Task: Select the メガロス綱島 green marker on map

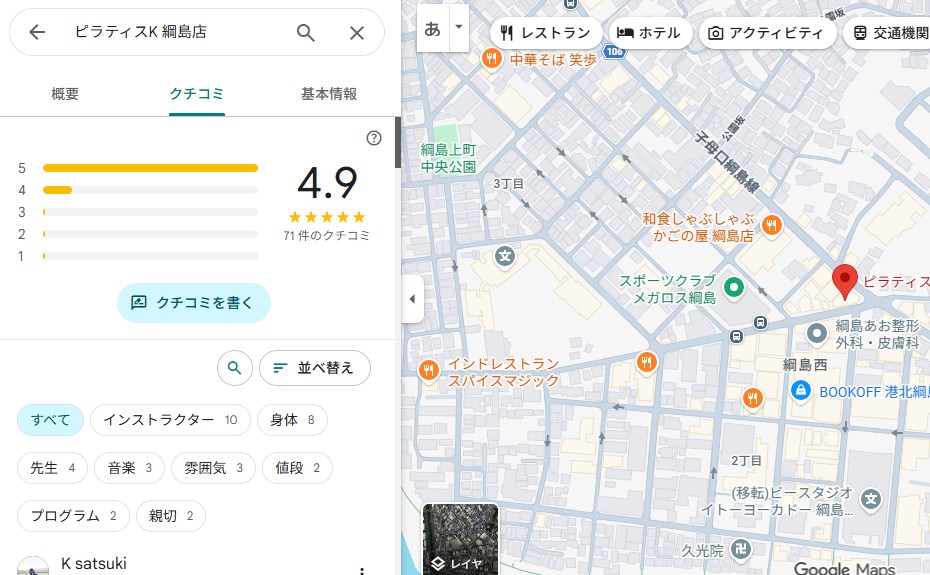Action: click(735, 287)
